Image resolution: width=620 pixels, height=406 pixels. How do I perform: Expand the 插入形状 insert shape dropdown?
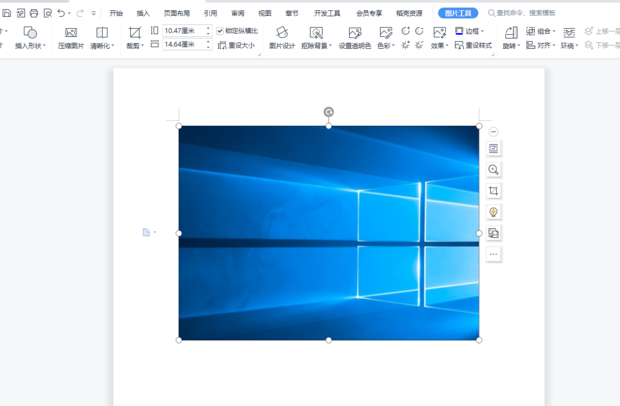coord(44,46)
